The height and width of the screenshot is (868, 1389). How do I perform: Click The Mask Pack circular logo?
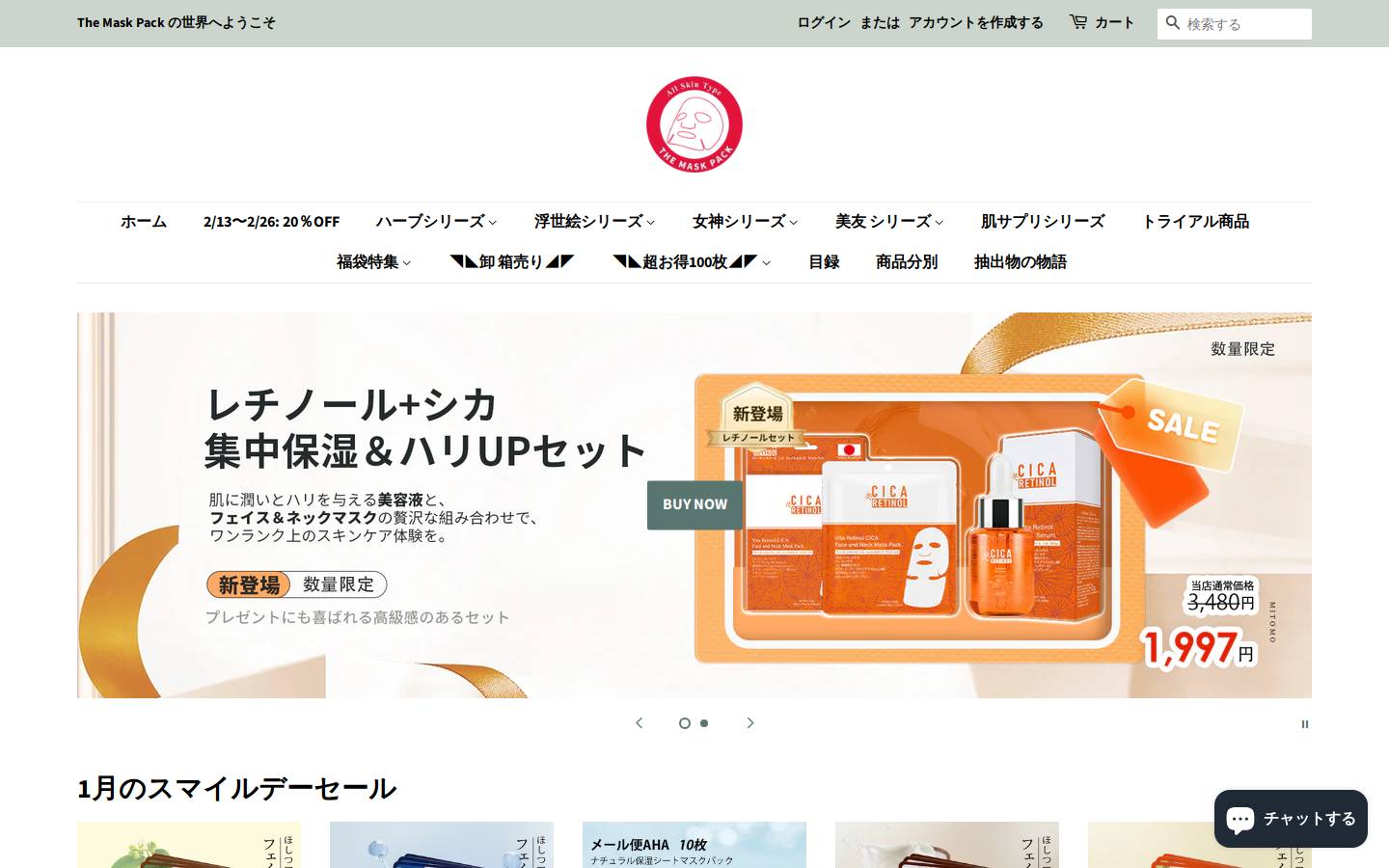tap(694, 124)
